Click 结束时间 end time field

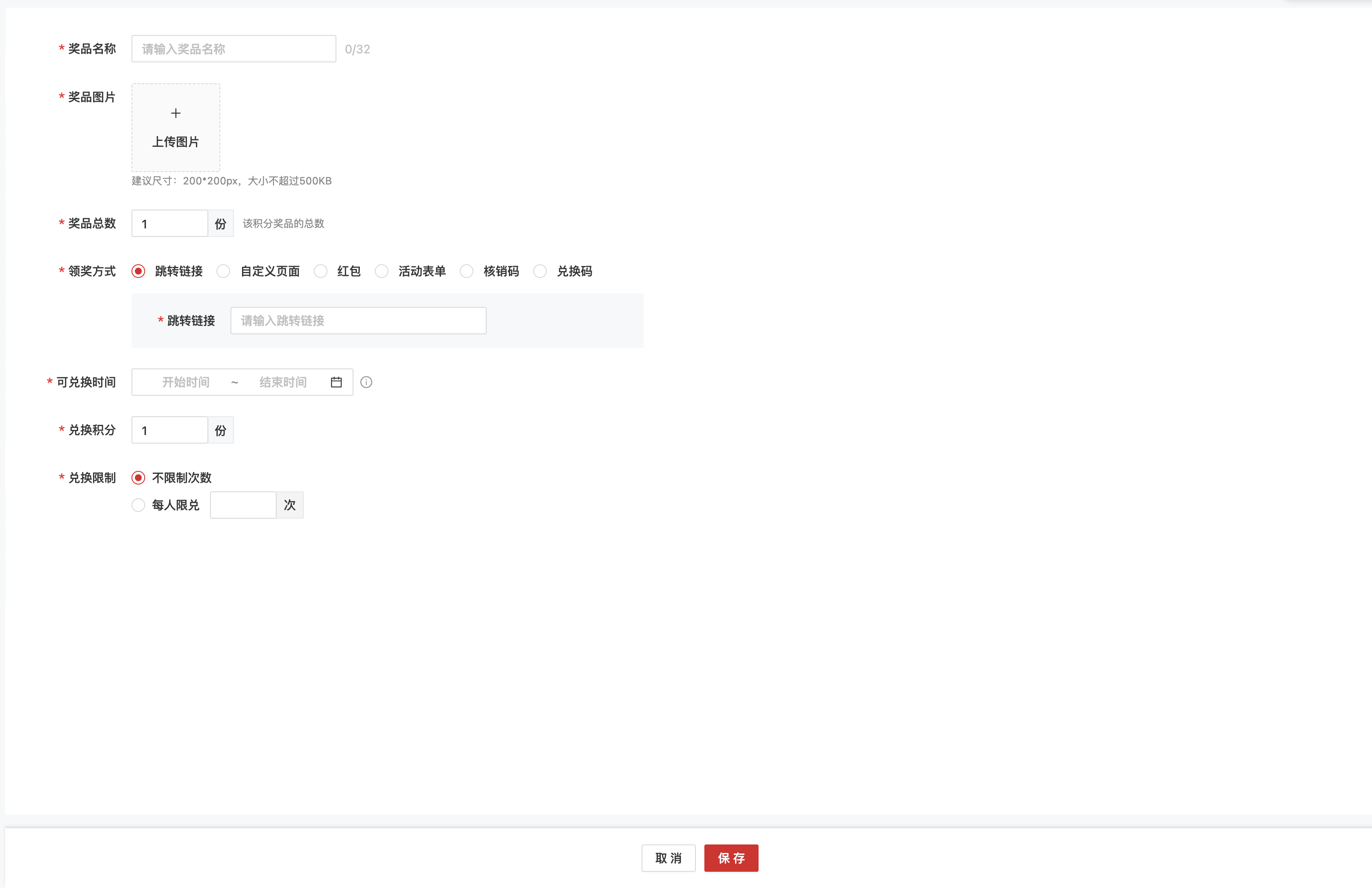(283, 382)
